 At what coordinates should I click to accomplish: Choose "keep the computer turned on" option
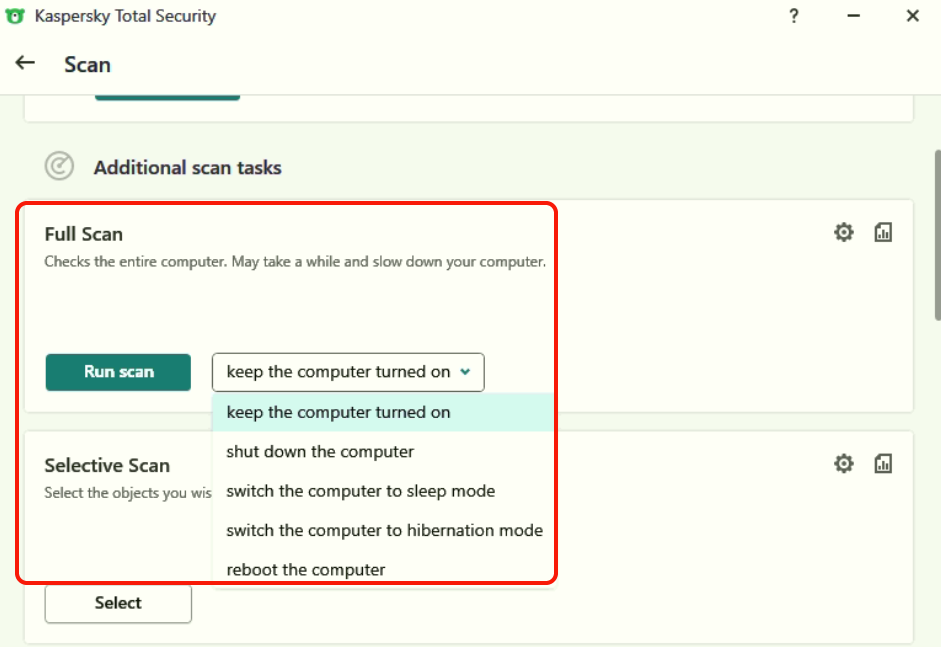338,412
